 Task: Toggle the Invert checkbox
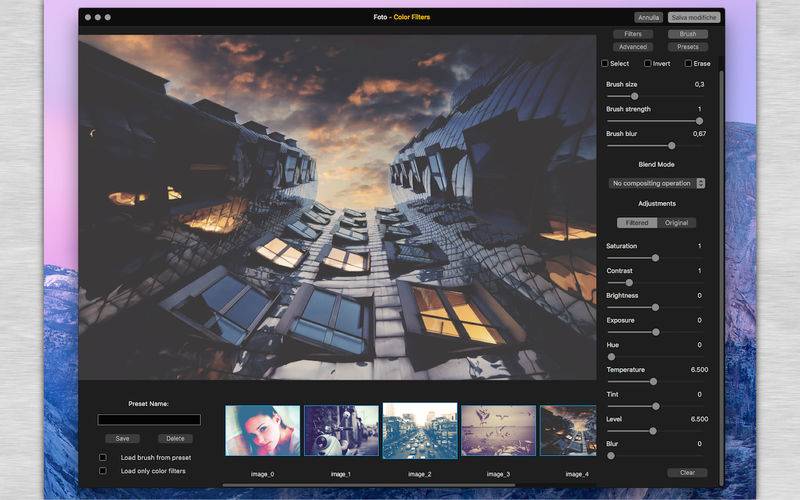tap(647, 63)
